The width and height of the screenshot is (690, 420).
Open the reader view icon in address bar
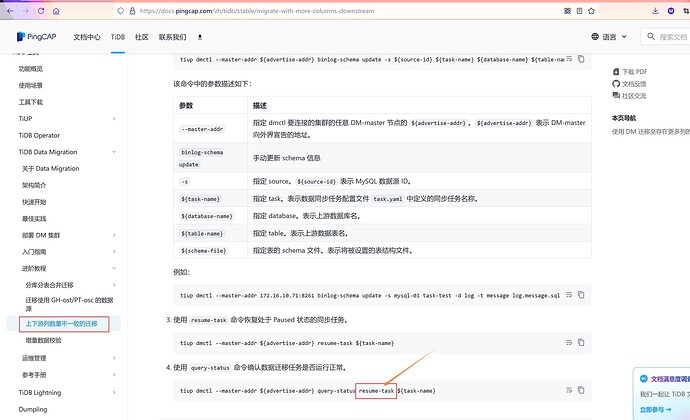point(580,11)
